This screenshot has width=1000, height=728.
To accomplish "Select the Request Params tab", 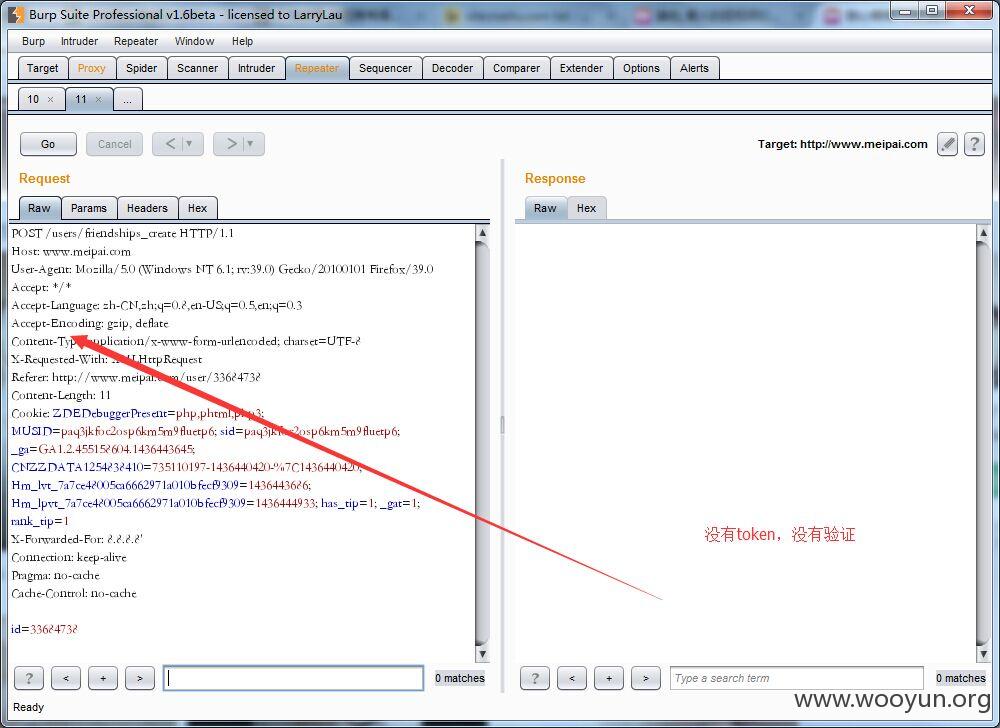I will 89,208.
